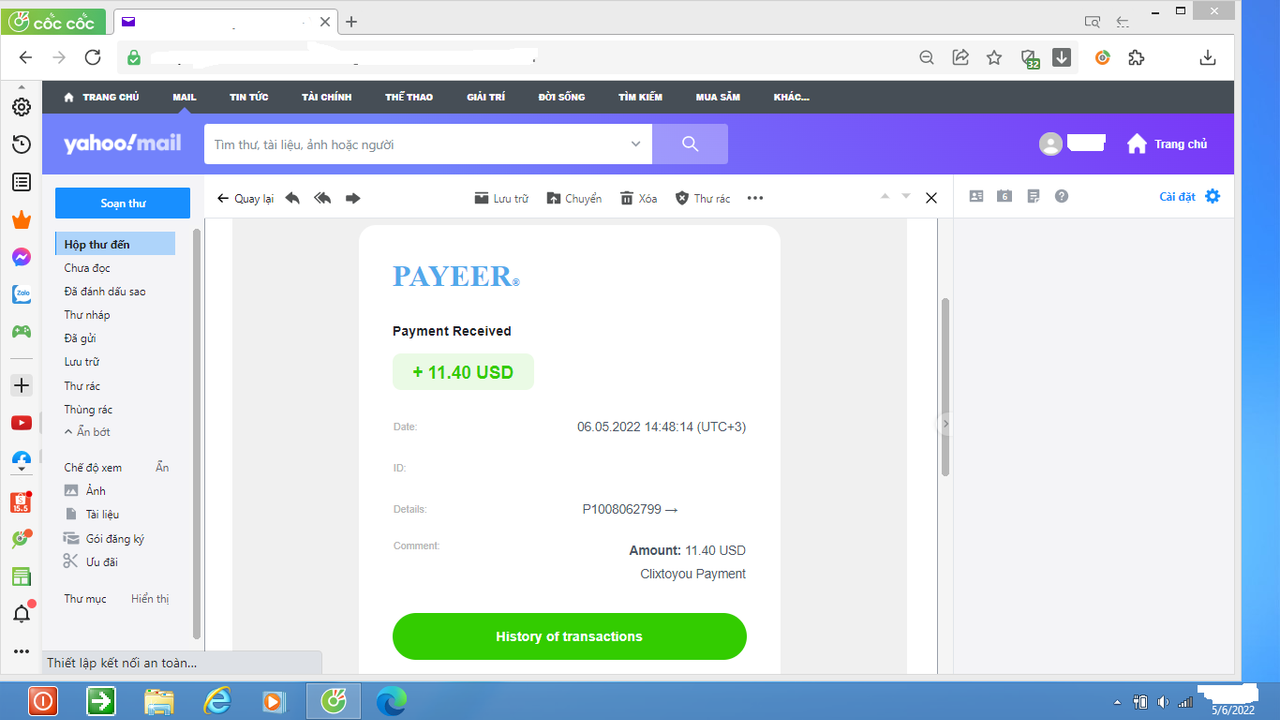The width and height of the screenshot is (1280, 720).
Task: Open Messenger from the sidebar
Action: point(21,257)
